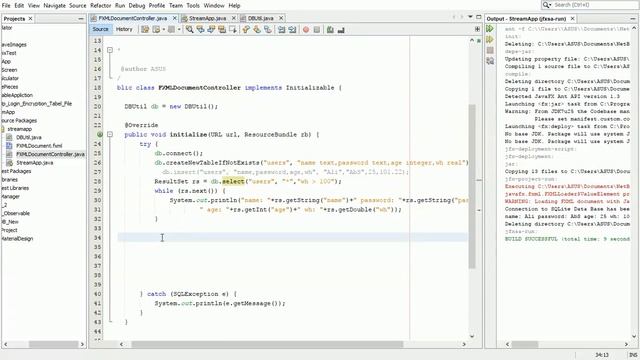Click in the Search field
Viewport: 640px width, 360px height.
coord(594,5)
